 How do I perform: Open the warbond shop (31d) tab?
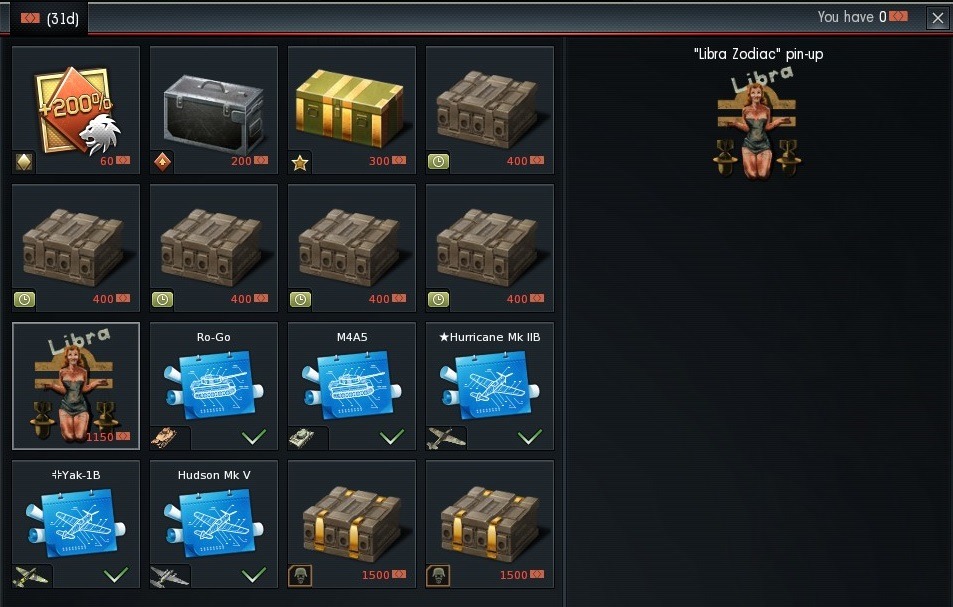click(49, 18)
